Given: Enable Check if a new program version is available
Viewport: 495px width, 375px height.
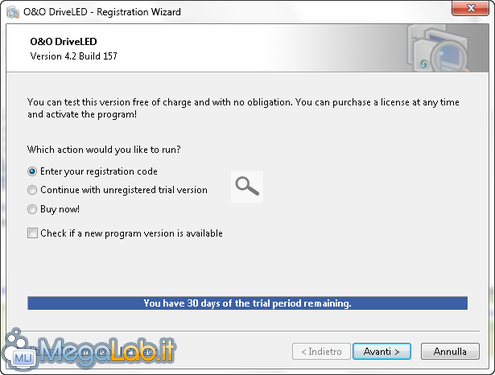Looking at the screenshot, I should (32, 233).
